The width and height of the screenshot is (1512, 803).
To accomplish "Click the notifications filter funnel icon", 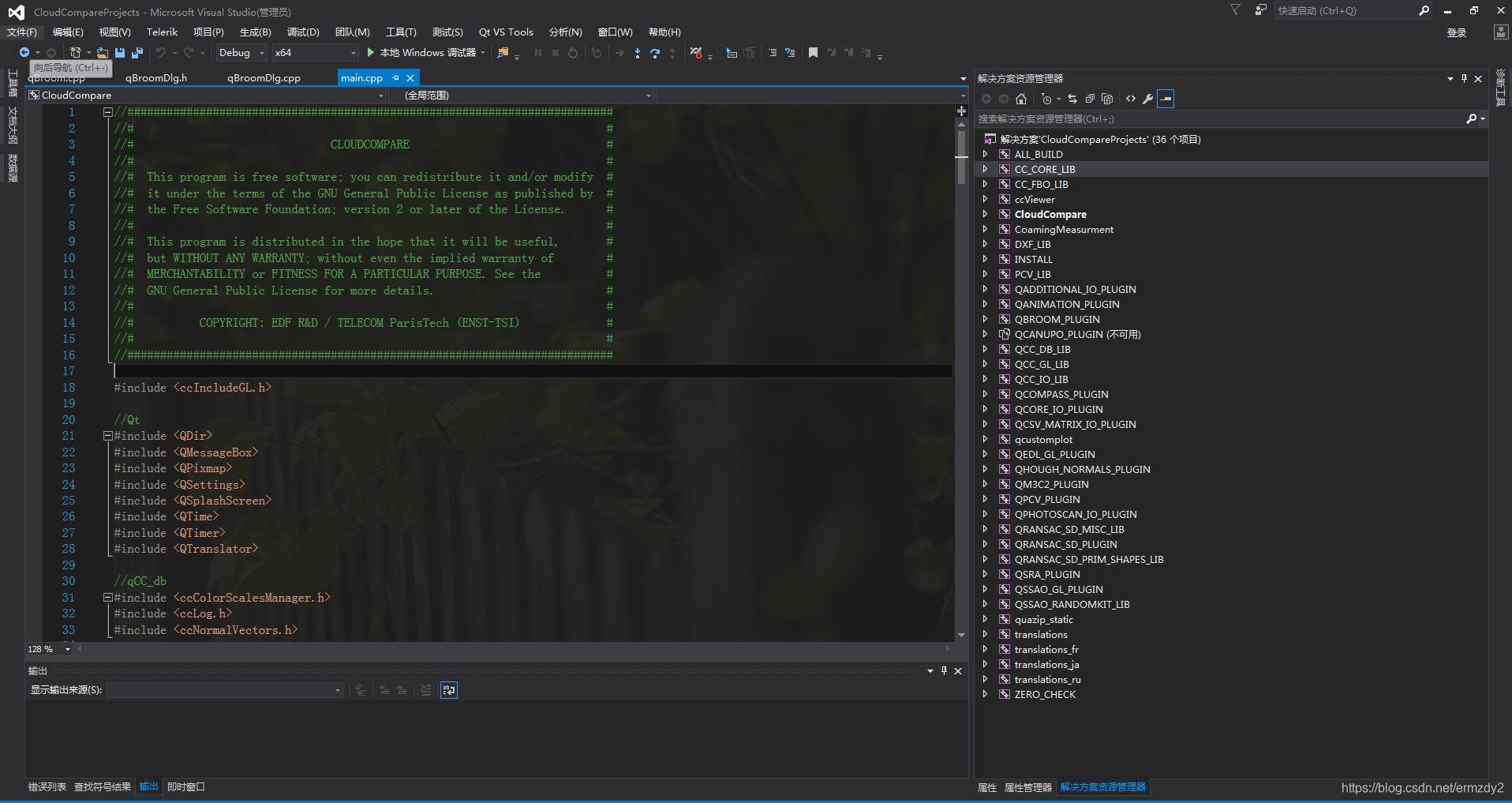I will pyautogui.click(x=1236, y=10).
